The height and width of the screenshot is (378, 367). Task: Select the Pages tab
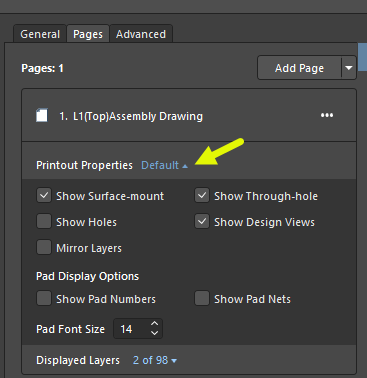pyautogui.click(x=88, y=34)
